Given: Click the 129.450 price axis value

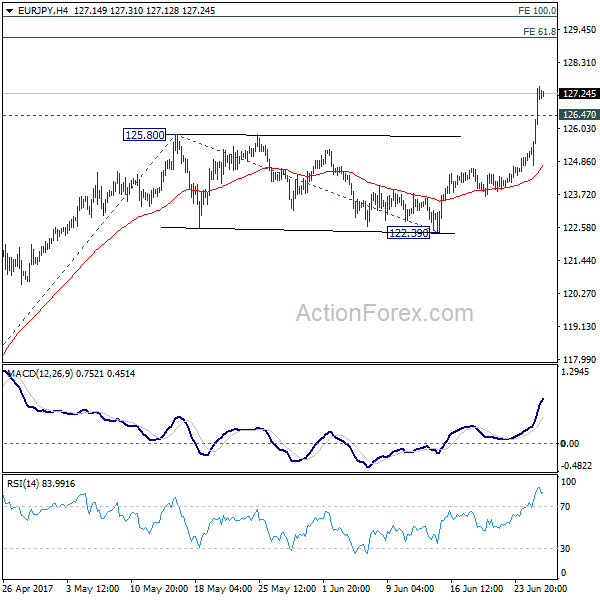Looking at the screenshot, I should pos(579,29).
